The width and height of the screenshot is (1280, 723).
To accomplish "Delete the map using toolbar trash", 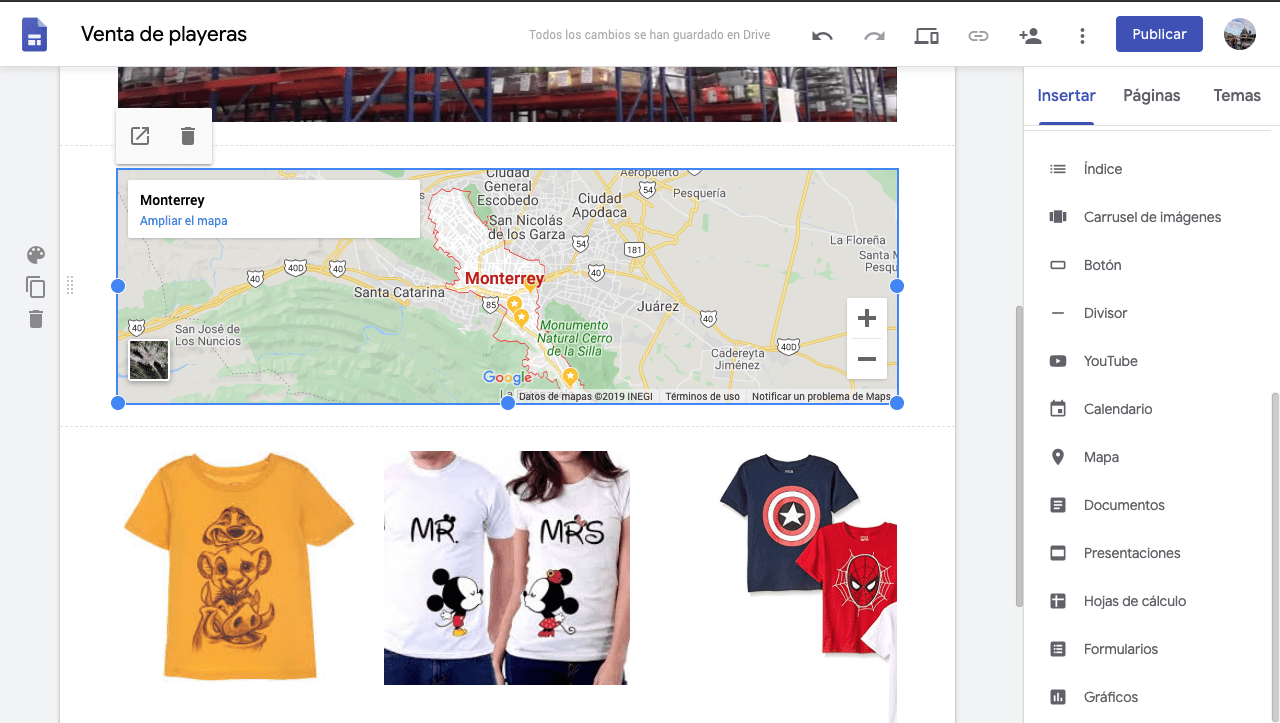I will point(188,136).
